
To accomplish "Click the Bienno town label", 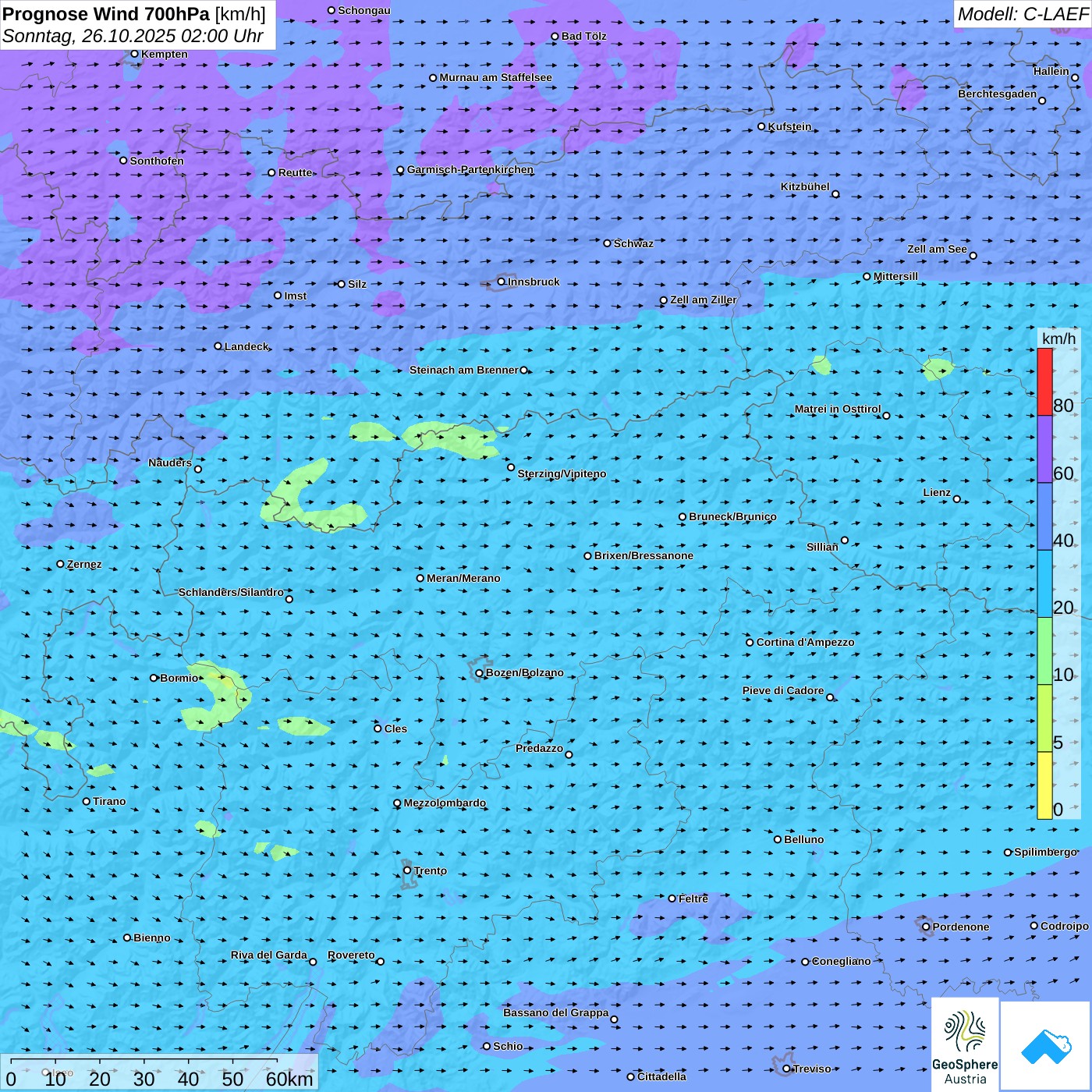I will 151,938.
